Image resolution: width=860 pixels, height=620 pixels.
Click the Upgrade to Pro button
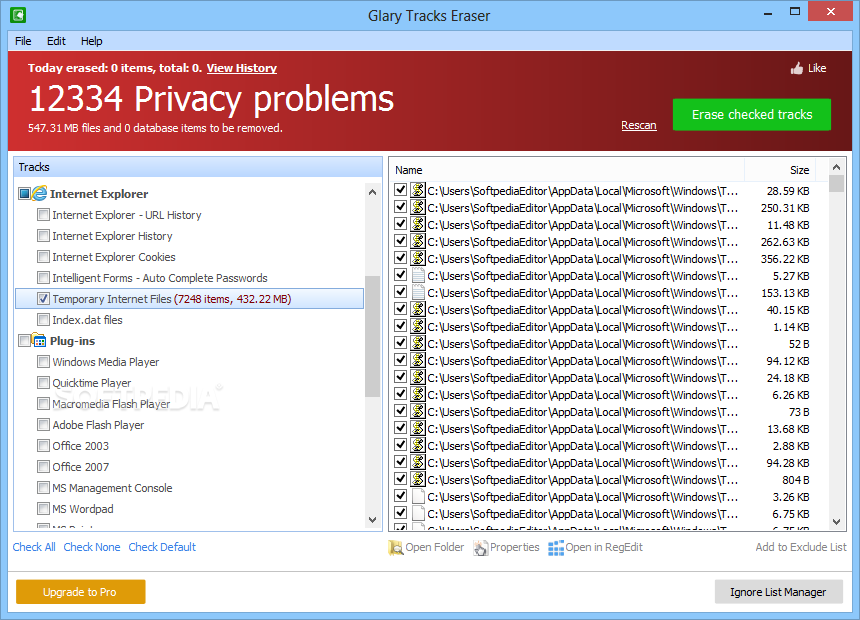81,592
